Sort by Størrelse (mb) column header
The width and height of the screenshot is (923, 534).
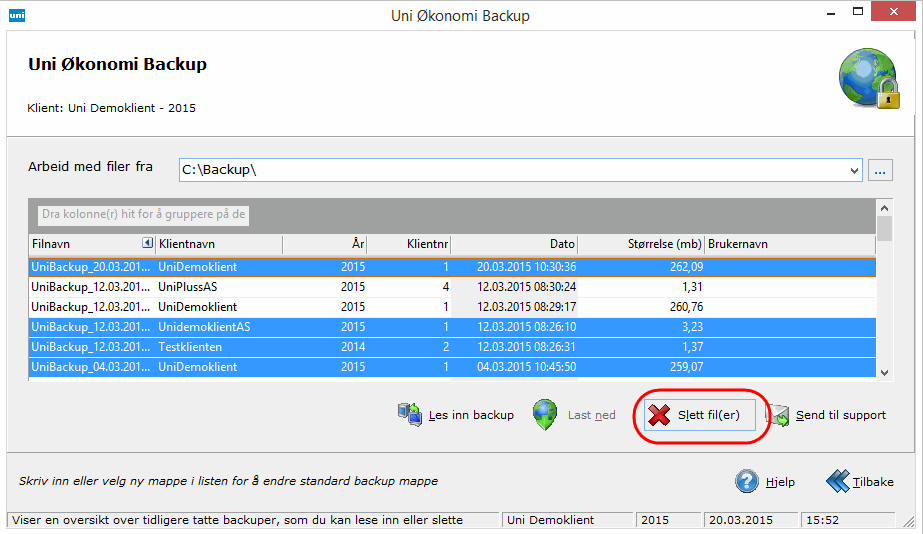point(642,244)
